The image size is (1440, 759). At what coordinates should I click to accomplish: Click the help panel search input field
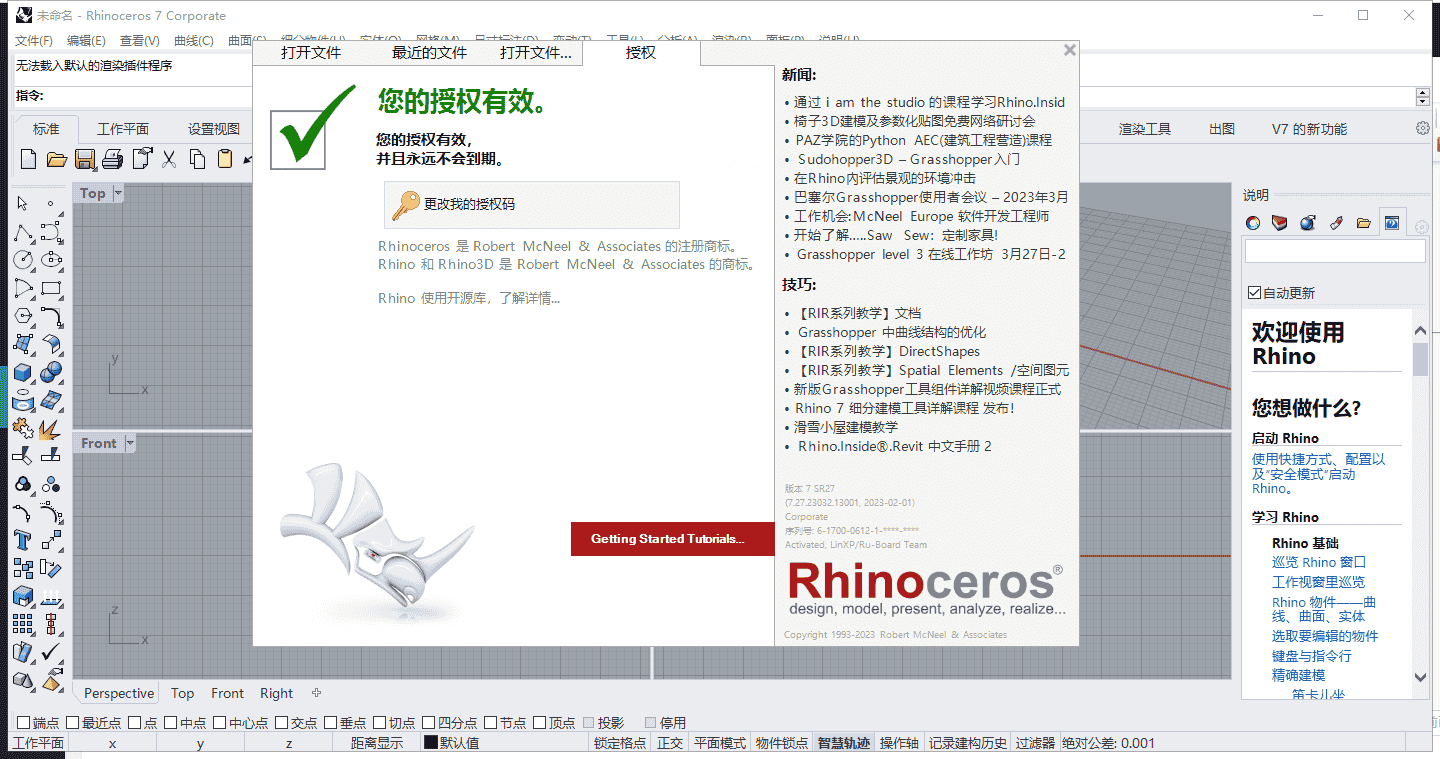tap(1334, 251)
